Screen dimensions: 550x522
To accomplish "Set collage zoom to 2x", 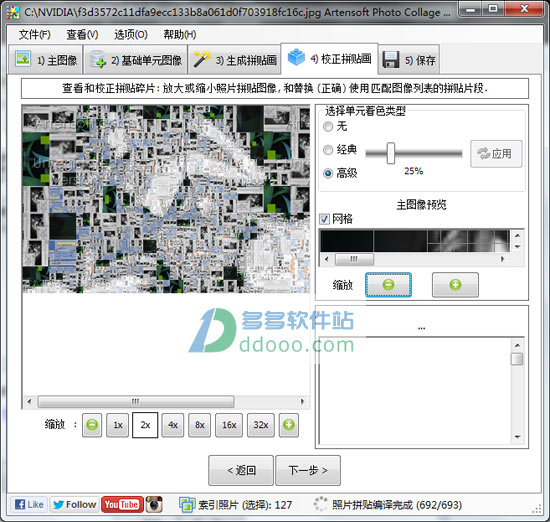I will (x=145, y=425).
